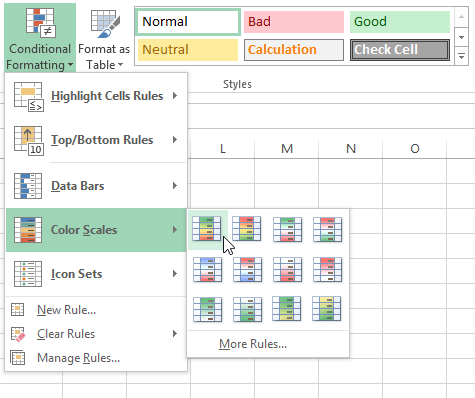This screenshot has width=475, height=398.
Task: Expand the Data Bars arrow
Action: 175,186
